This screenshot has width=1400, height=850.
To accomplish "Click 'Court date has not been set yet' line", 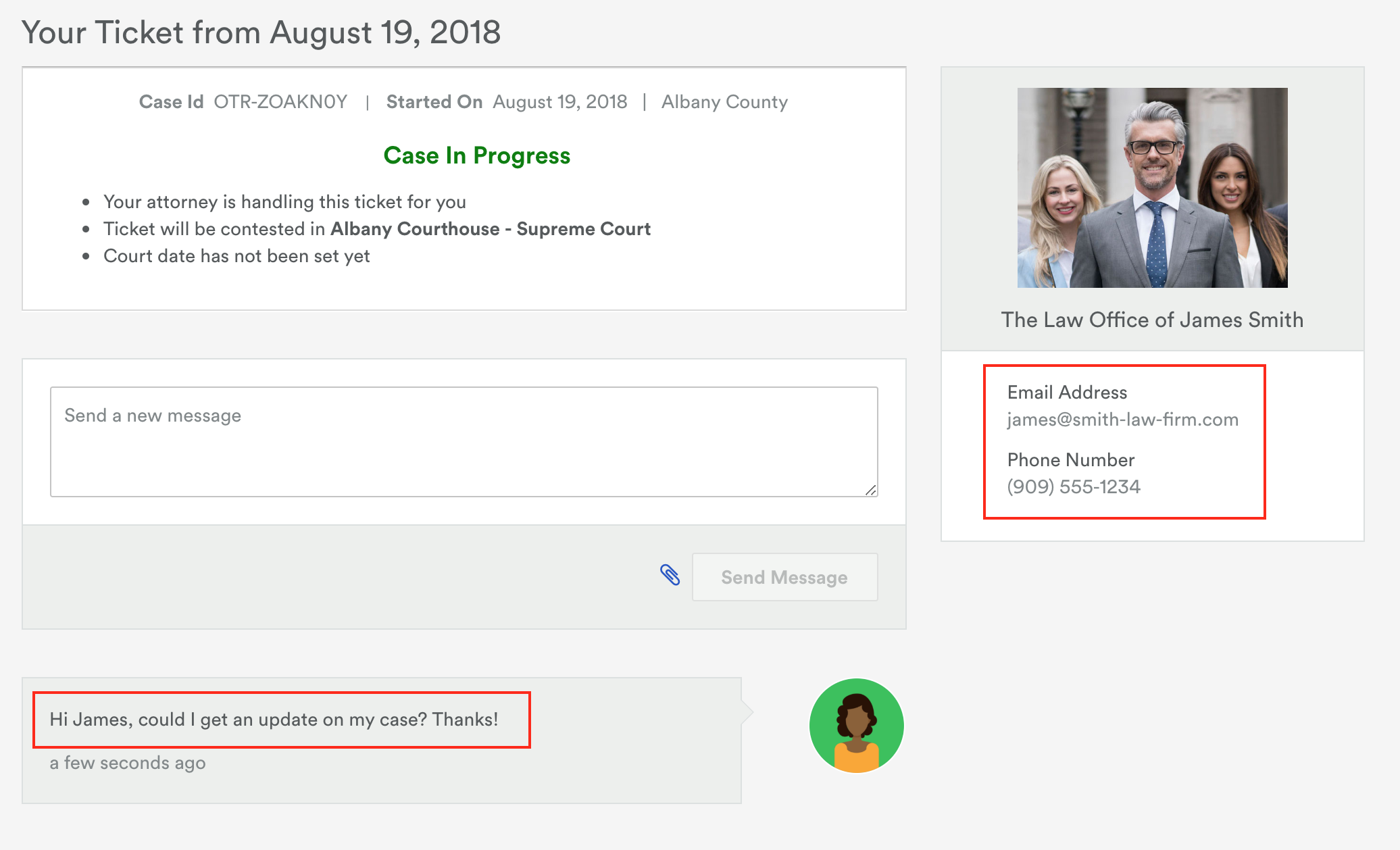I will pyautogui.click(x=236, y=256).
